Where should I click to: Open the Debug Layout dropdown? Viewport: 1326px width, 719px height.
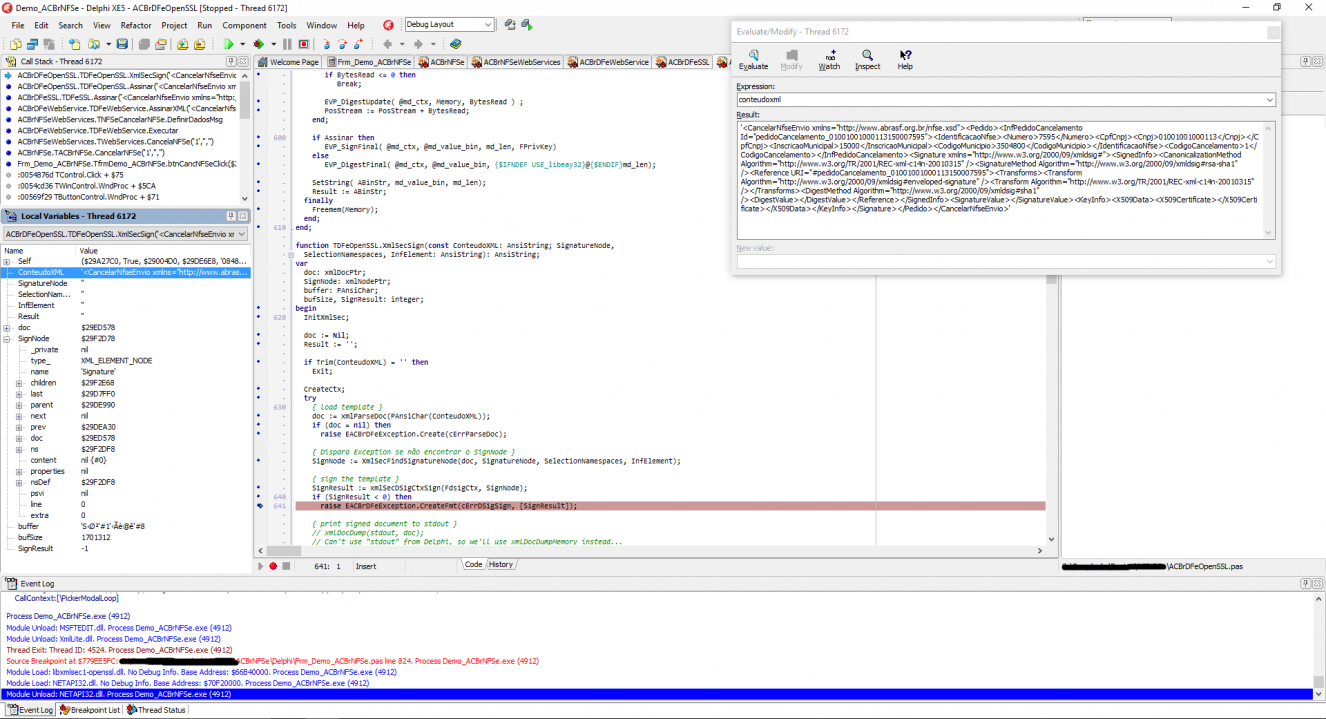click(488, 24)
